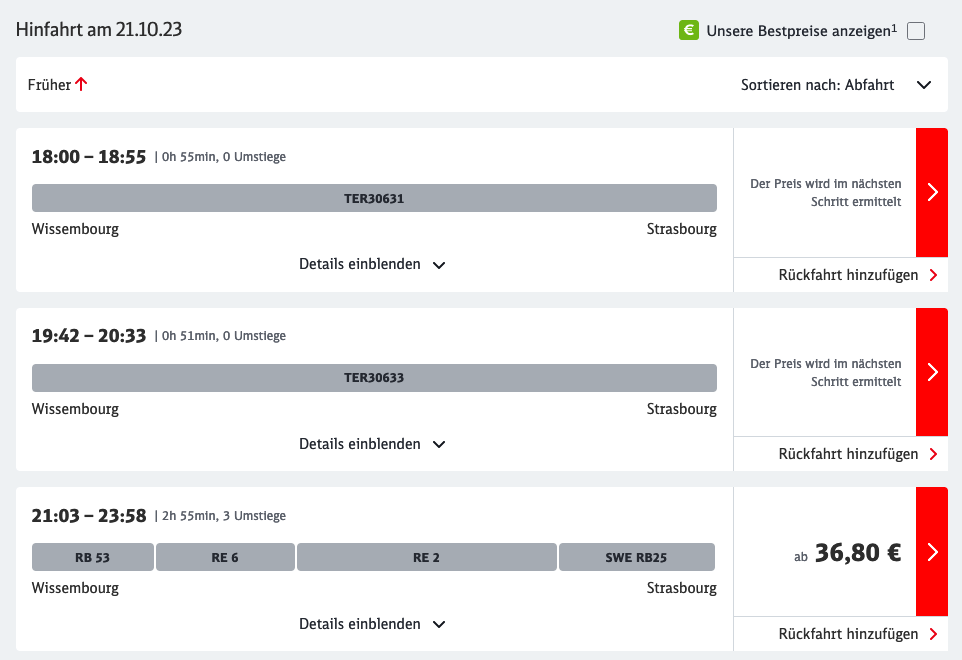Expand details for the 21:03 – 23:58 trip
This screenshot has width=962, height=660.
(372, 624)
